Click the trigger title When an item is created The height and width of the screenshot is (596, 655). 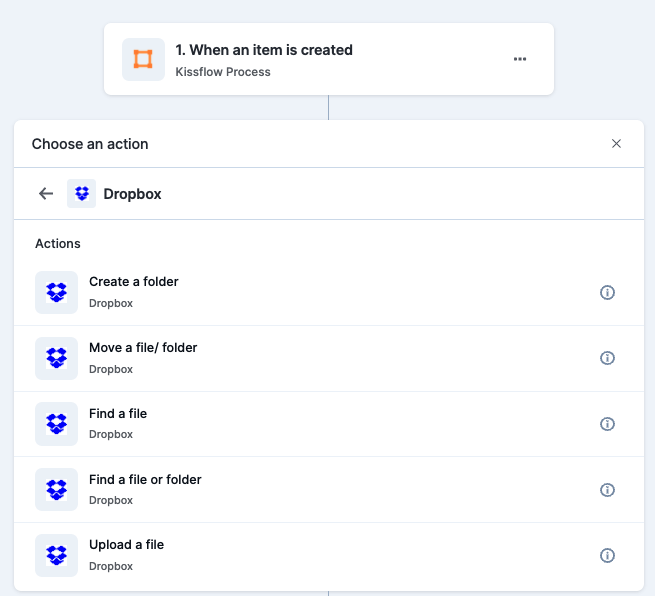tap(264, 50)
